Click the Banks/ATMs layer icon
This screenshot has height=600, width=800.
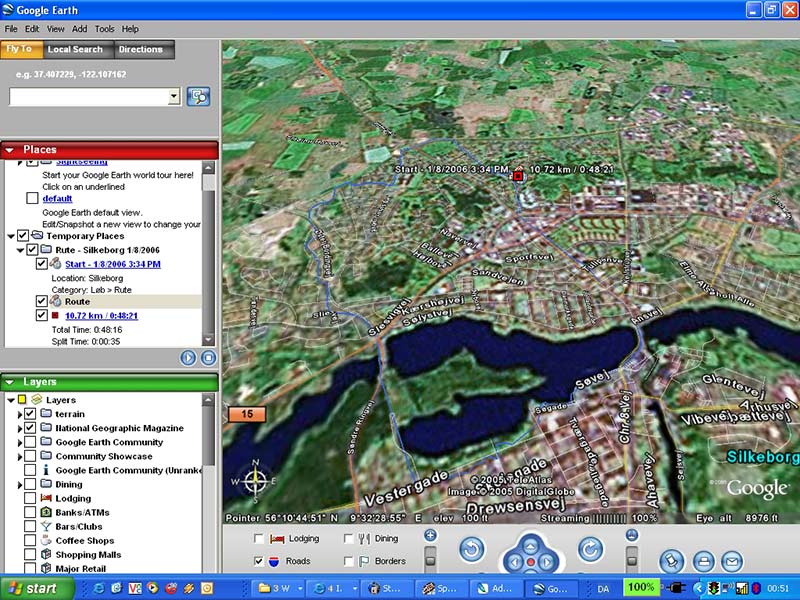tap(46, 512)
